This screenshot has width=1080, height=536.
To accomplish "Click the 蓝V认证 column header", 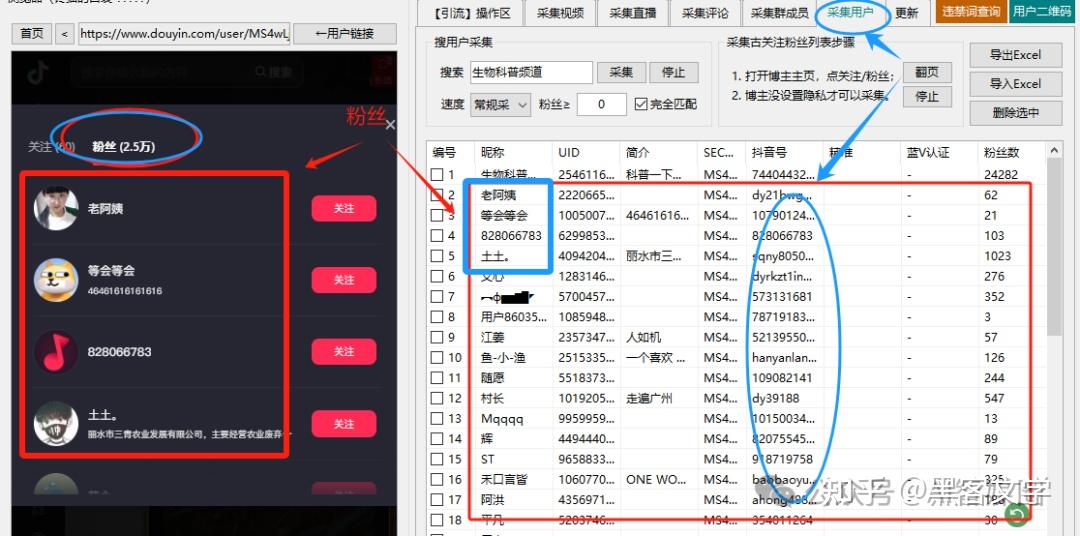I will click(939, 153).
